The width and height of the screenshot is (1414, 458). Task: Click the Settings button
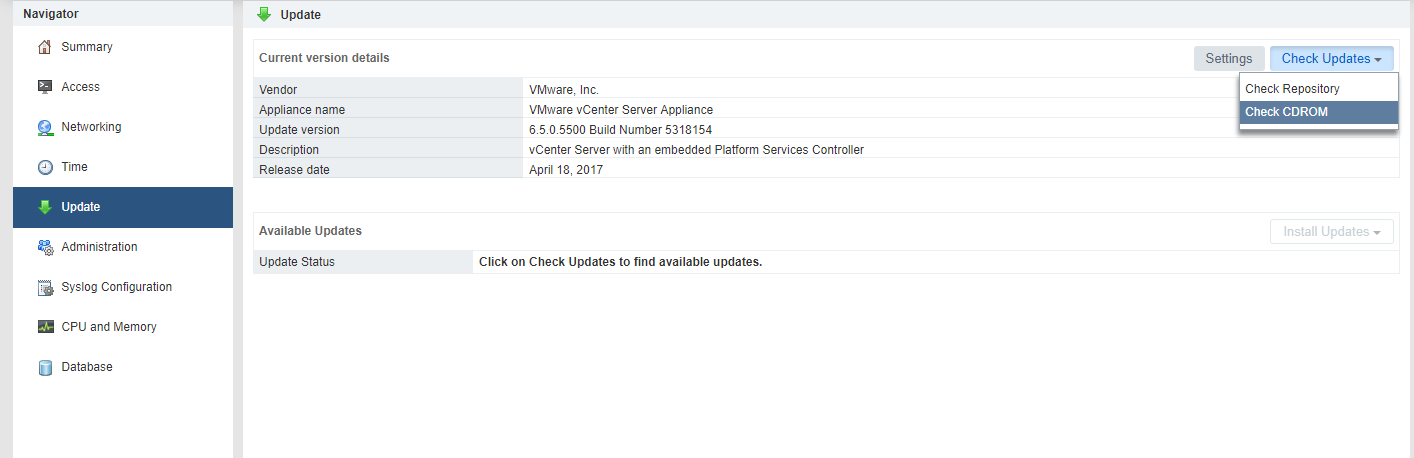tap(1228, 59)
